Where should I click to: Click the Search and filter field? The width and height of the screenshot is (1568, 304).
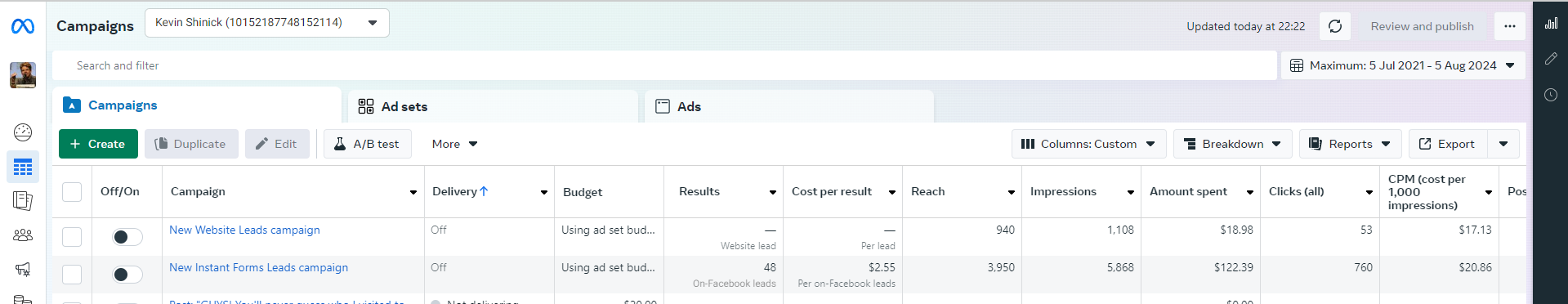pos(664,65)
